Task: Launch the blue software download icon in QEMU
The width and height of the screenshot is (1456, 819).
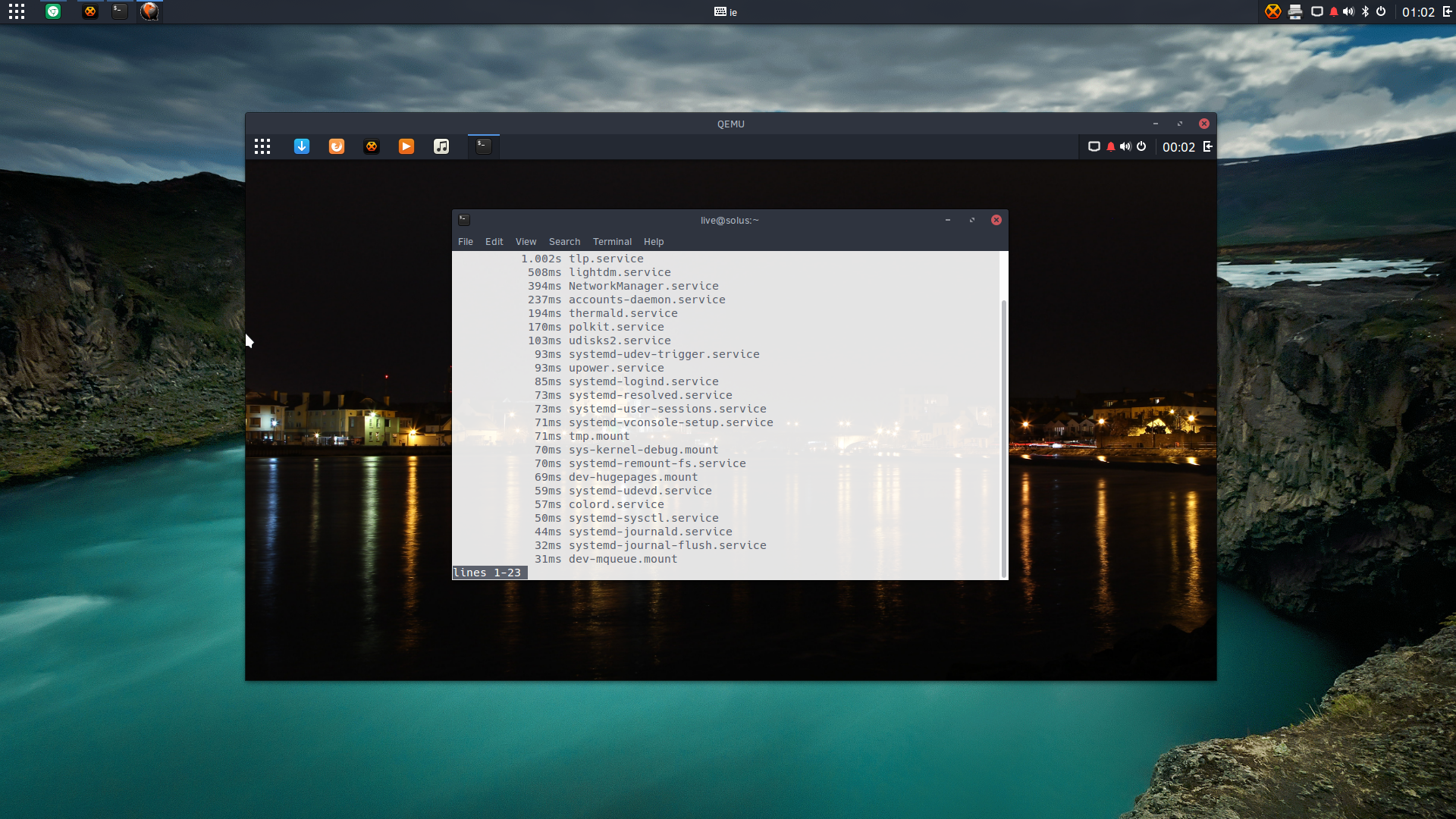Action: (x=302, y=146)
